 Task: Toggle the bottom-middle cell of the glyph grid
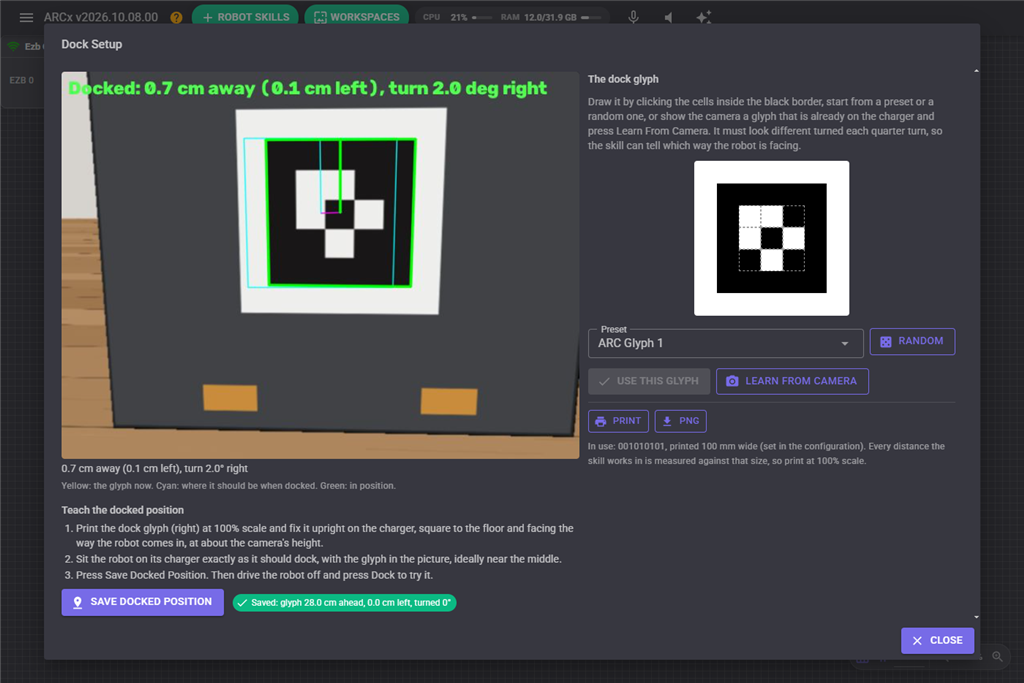(772, 260)
